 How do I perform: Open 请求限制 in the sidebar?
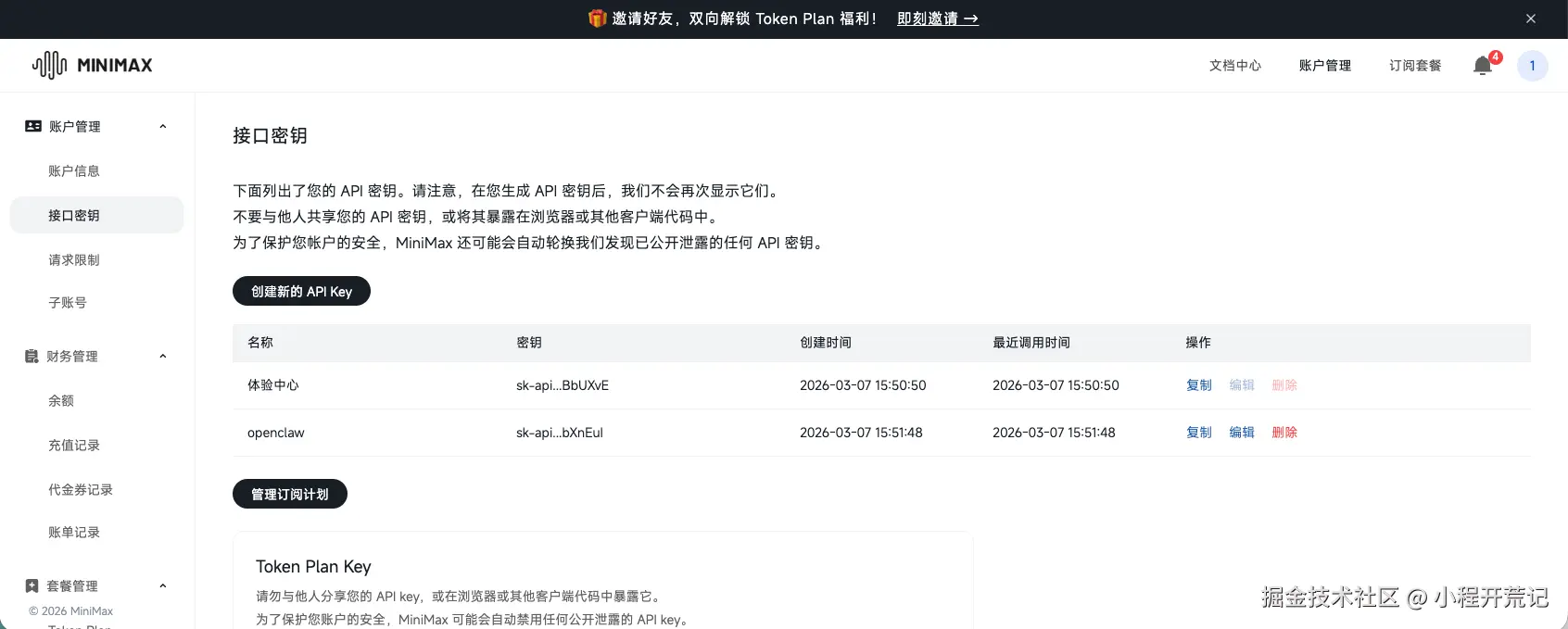pos(74,259)
